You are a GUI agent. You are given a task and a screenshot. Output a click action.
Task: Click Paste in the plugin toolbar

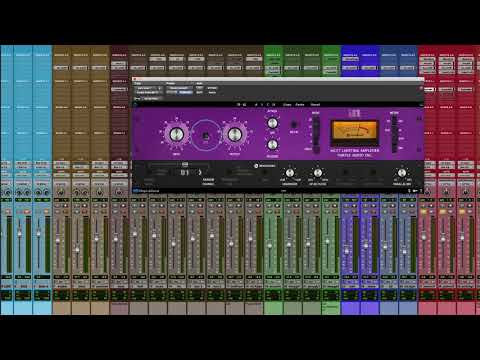click(x=300, y=104)
